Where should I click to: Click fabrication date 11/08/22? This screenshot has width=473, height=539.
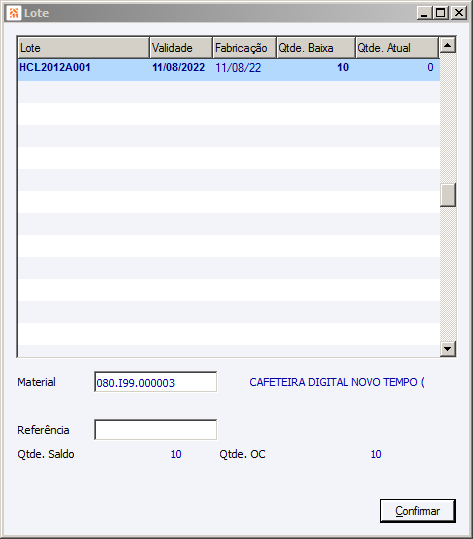pyautogui.click(x=238, y=68)
